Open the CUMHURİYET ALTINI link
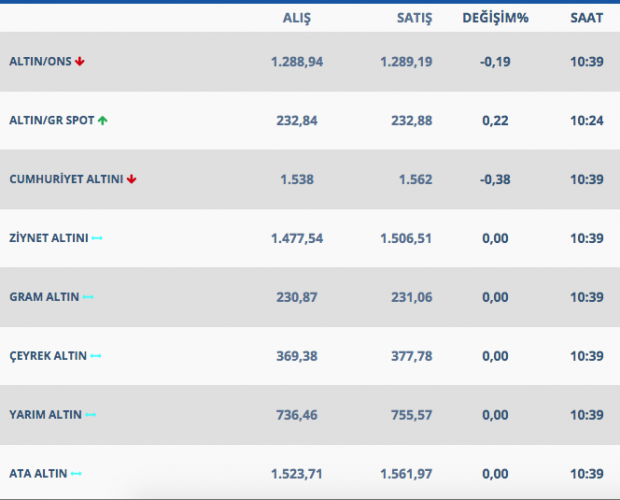Image resolution: width=620 pixels, height=500 pixels. point(65,179)
